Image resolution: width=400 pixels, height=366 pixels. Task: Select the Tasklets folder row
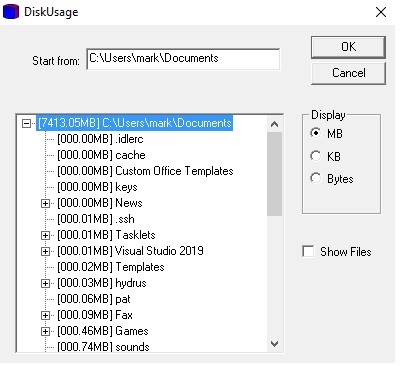point(106,235)
